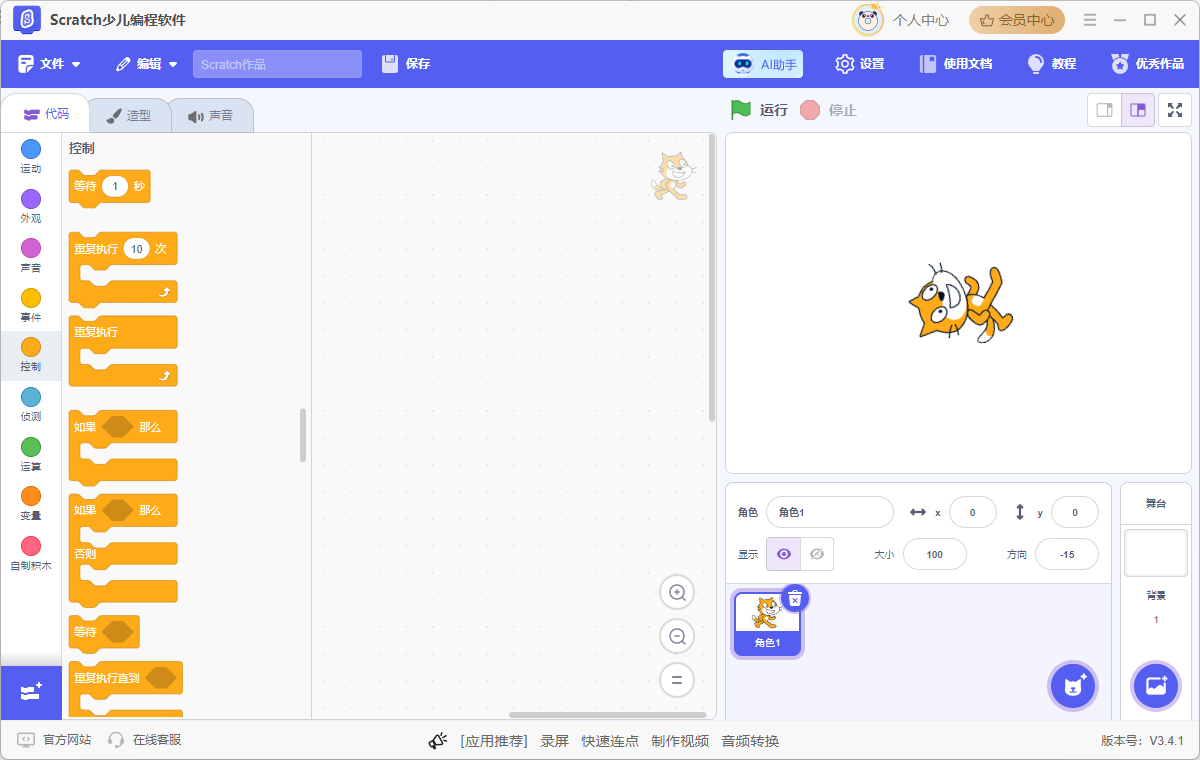Click the block palette vertical scrollbar
Viewport: 1200px width, 760px height.
[x=303, y=435]
